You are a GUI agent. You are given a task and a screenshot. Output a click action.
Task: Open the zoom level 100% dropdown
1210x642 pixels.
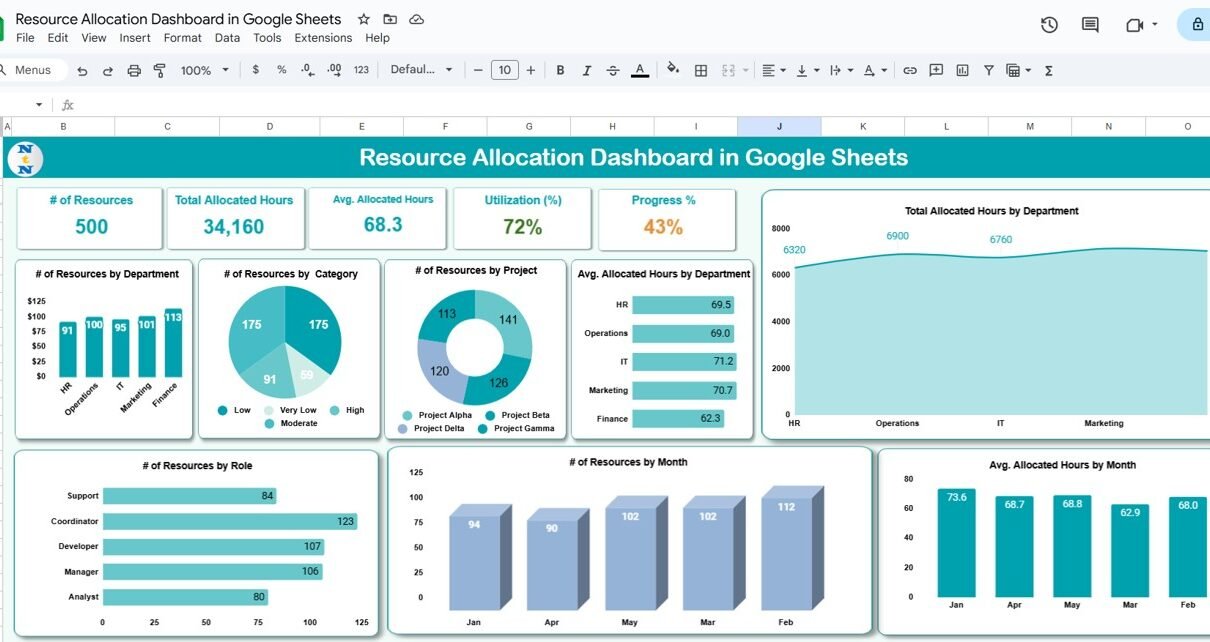(204, 70)
